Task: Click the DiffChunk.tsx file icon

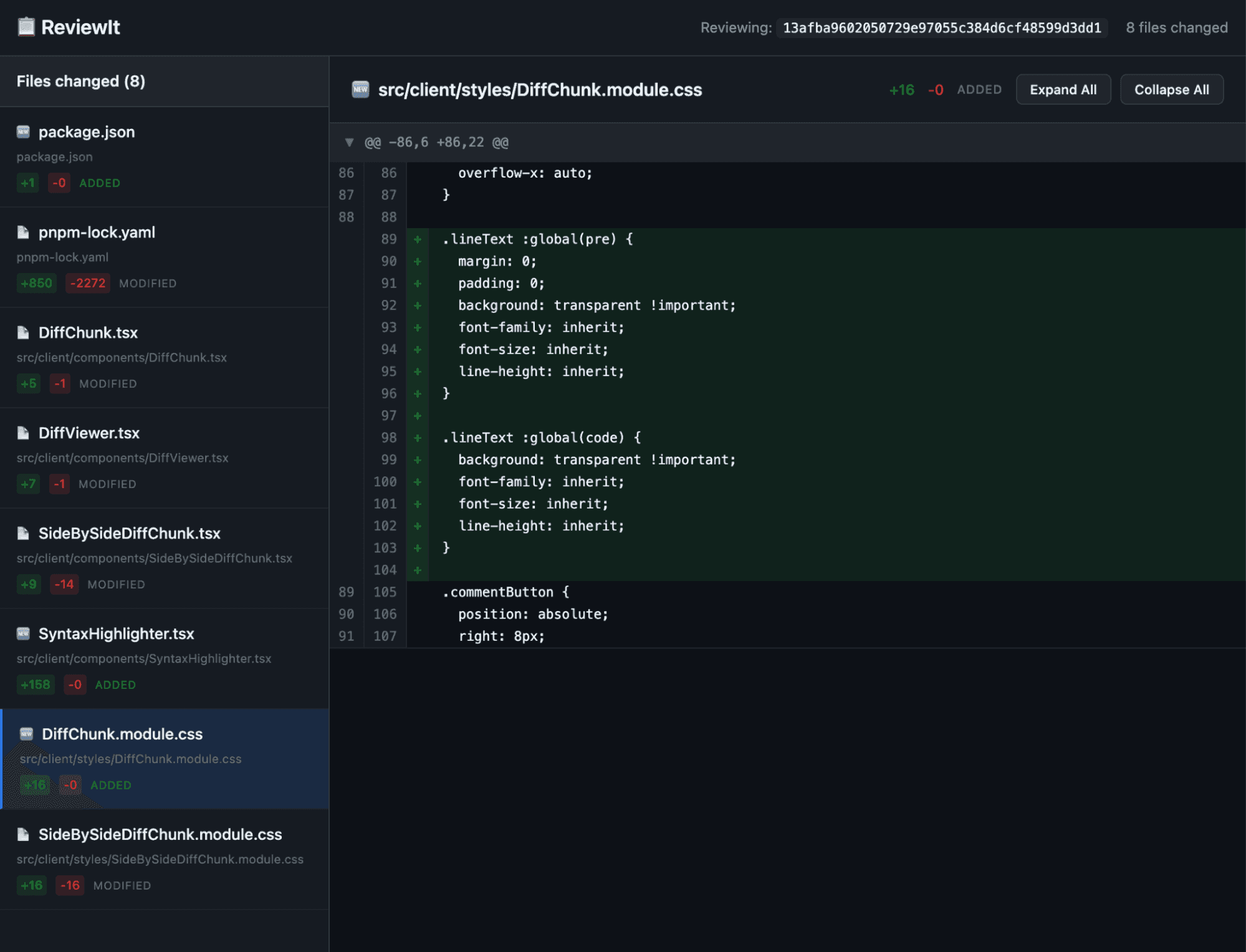Action: 23,333
